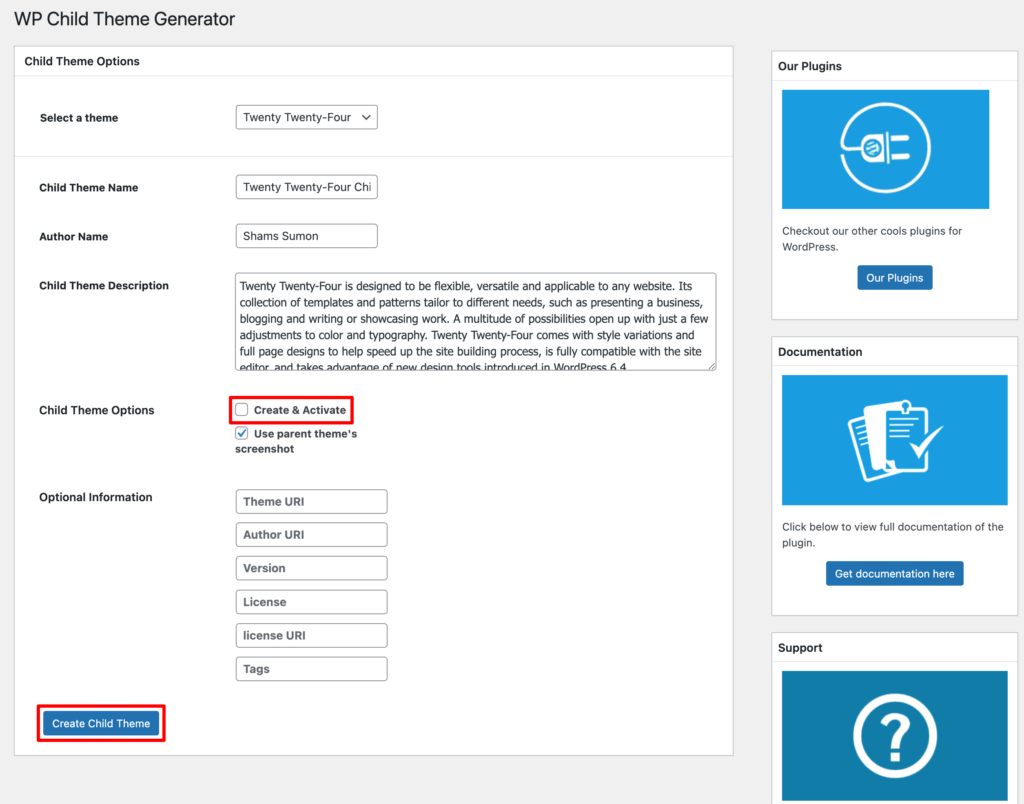
Task: Click the plug icon image in Our Plugins
Action: coord(886,150)
